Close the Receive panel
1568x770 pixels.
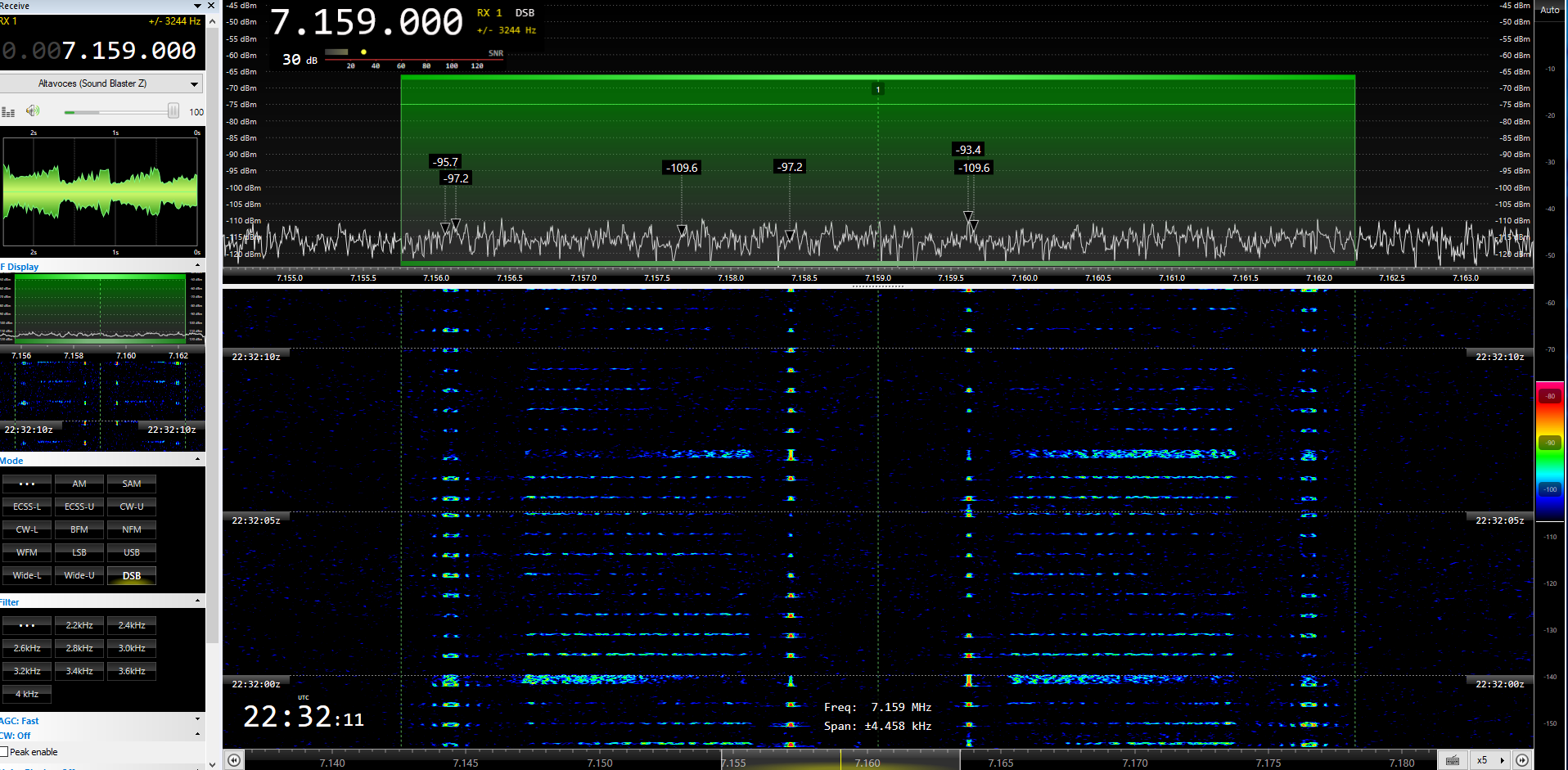pos(210,6)
